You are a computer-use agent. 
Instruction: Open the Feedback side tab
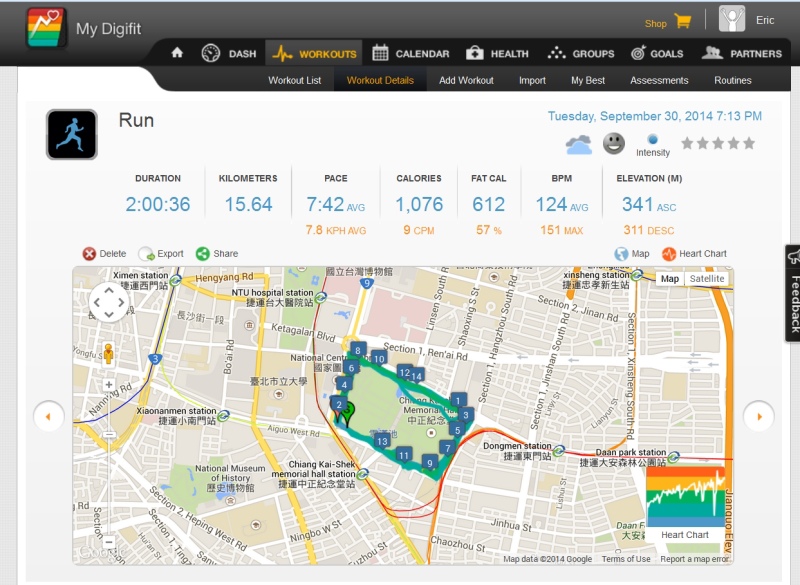pyautogui.click(x=792, y=293)
